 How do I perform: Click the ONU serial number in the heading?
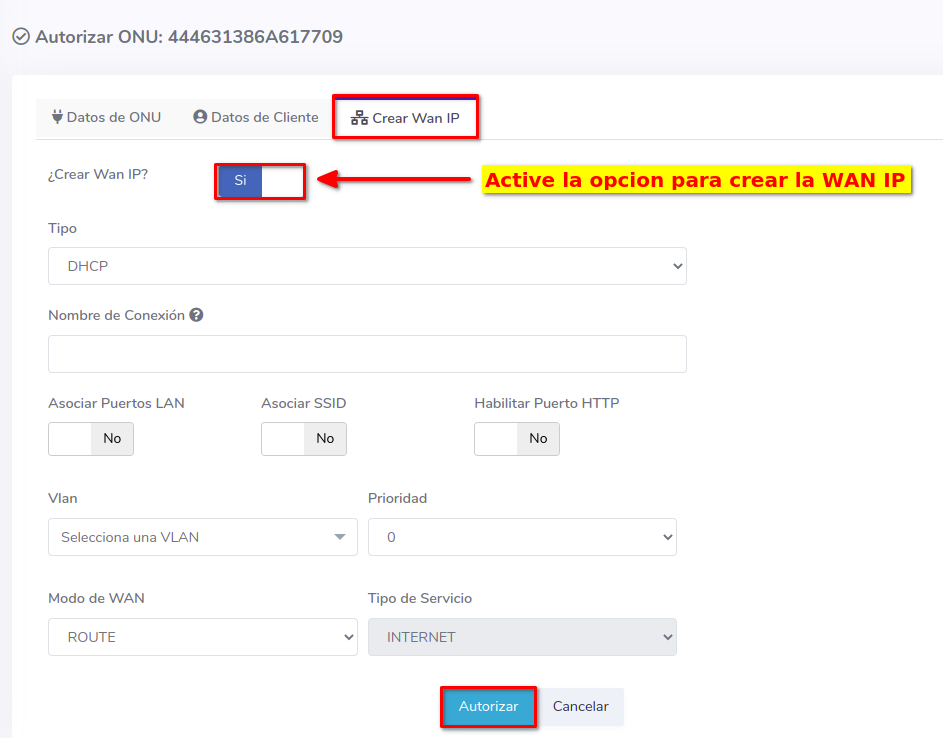[255, 37]
